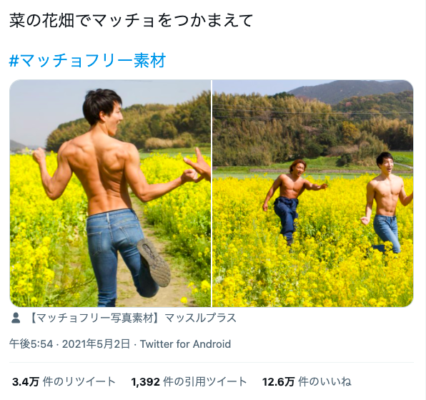Viewport: 426px width, 400px height.
Task: Click the mountain in the right photo background
Action: coord(350,91)
